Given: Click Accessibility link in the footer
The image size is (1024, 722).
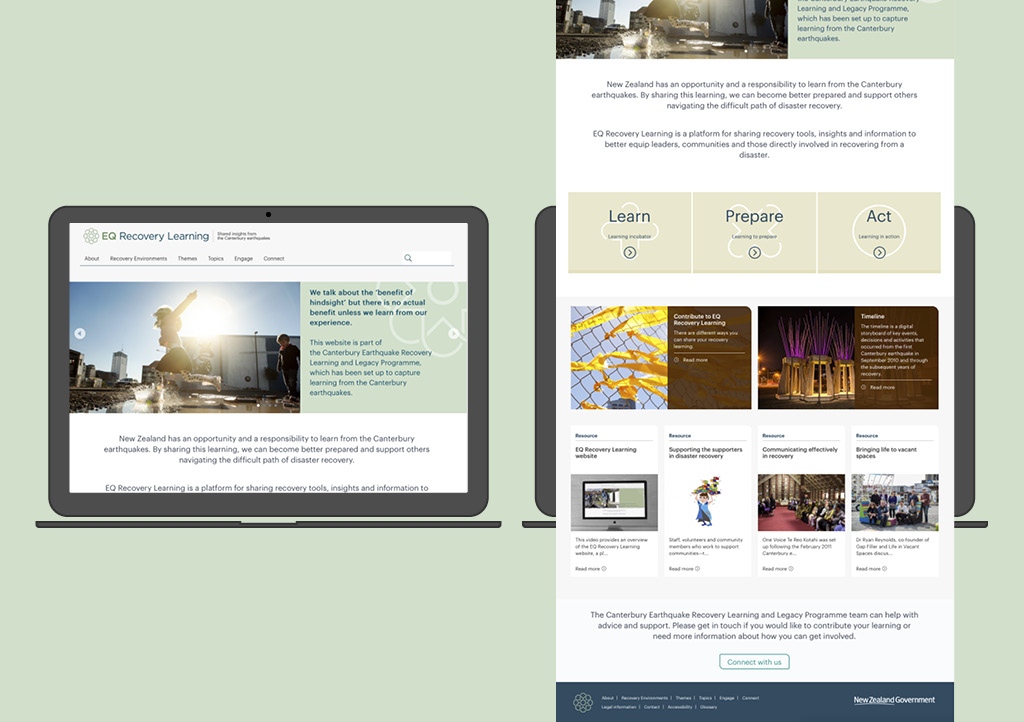Looking at the screenshot, I should [680, 707].
